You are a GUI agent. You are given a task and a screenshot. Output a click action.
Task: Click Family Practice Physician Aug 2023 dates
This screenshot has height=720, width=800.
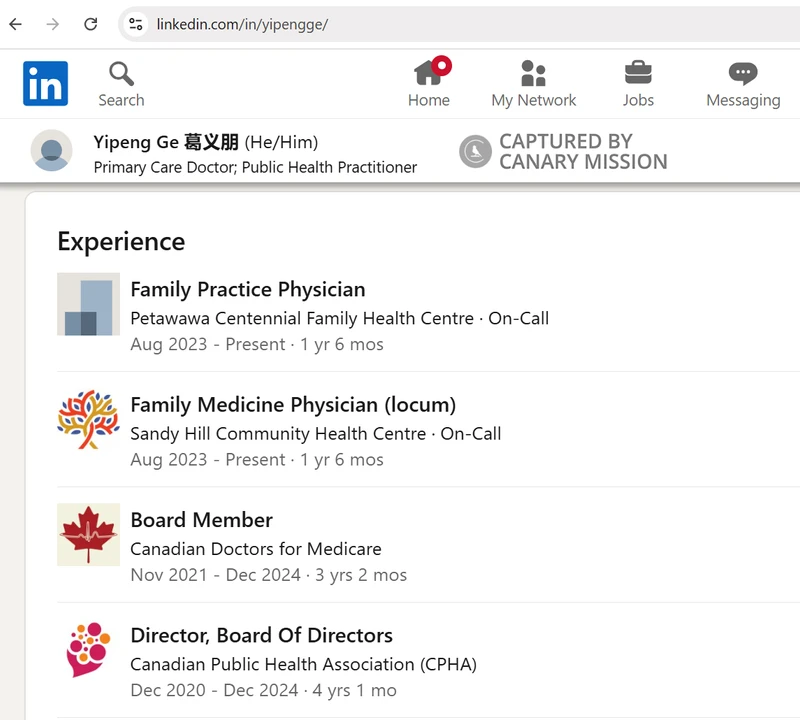tap(257, 344)
